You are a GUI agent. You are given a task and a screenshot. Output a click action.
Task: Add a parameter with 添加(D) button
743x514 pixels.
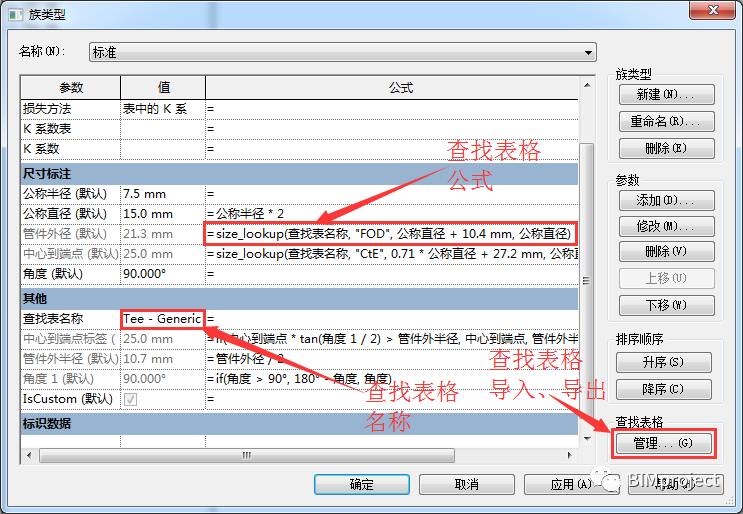[666, 200]
